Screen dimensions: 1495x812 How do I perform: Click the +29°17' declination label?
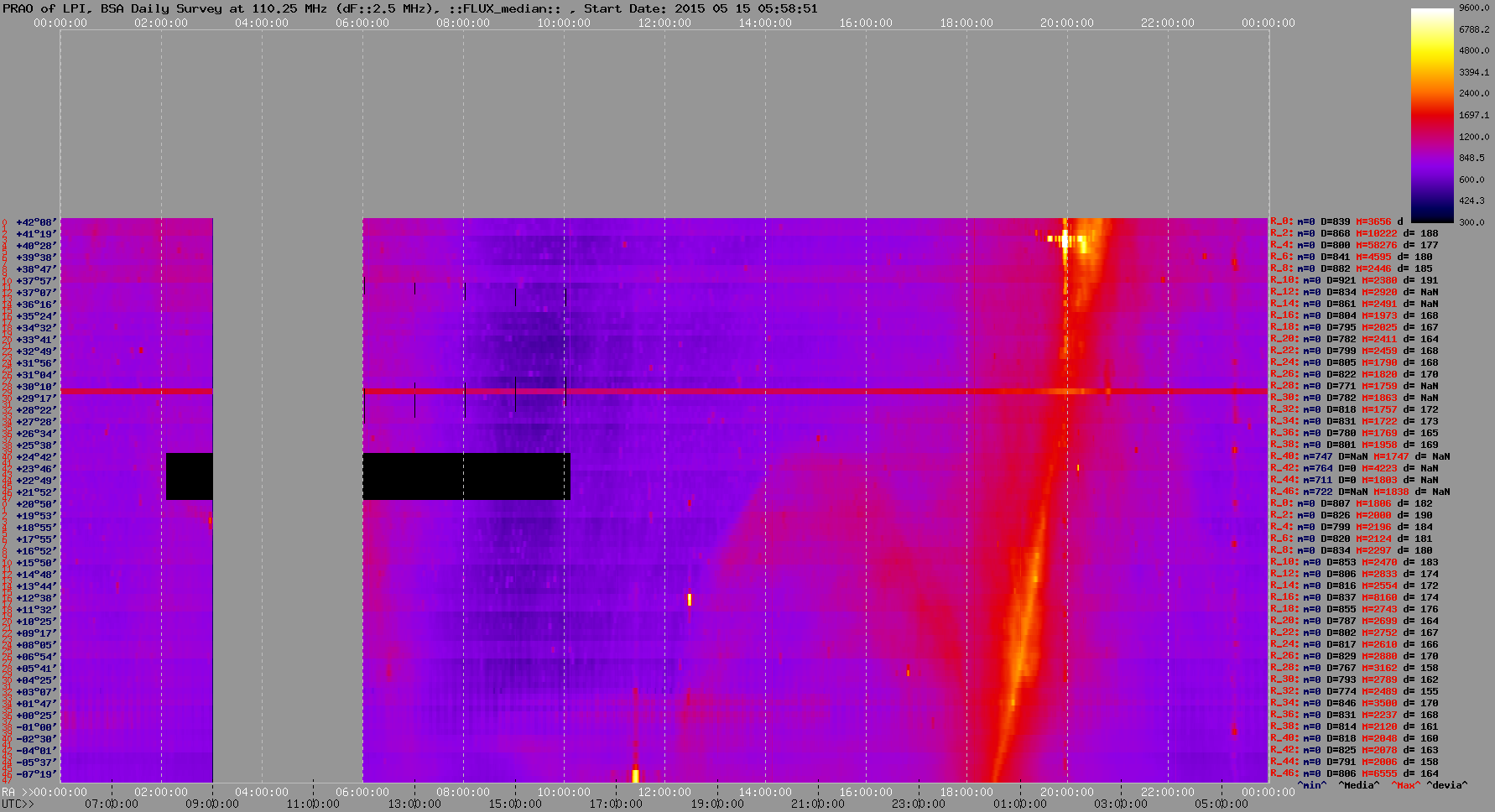pos(36,398)
